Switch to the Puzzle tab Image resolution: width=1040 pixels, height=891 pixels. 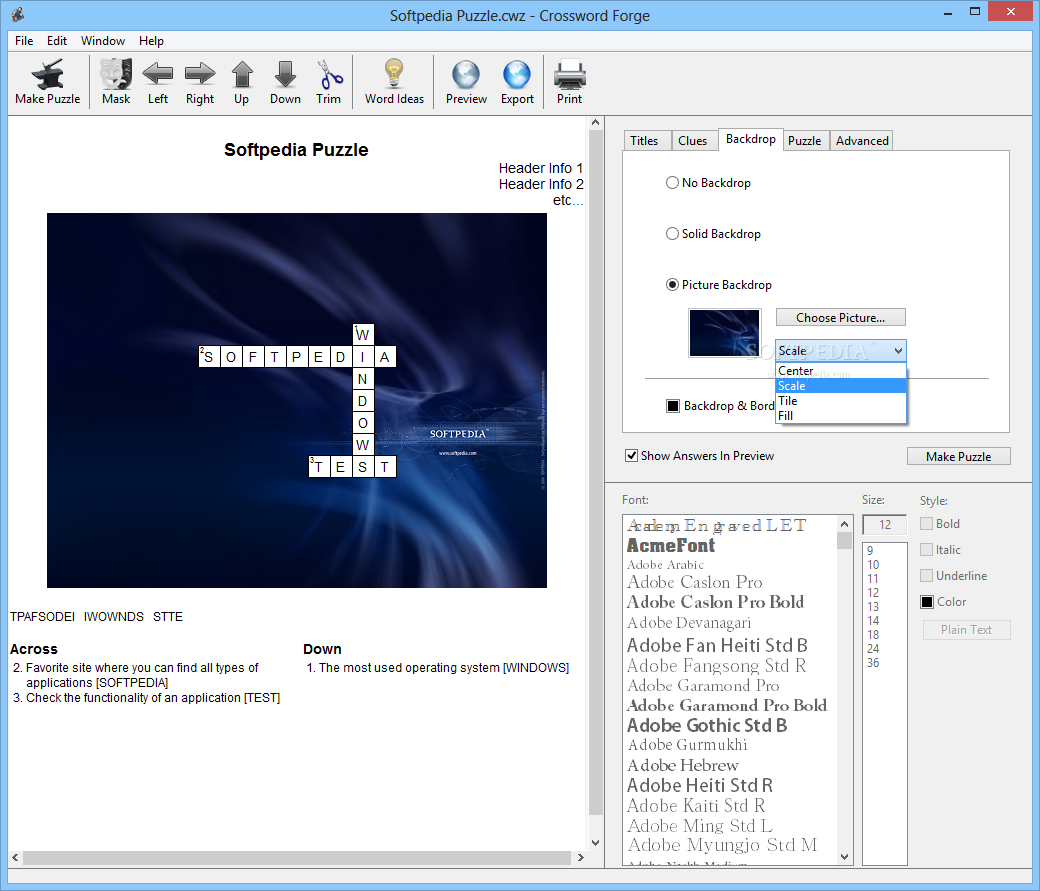click(805, 141)
